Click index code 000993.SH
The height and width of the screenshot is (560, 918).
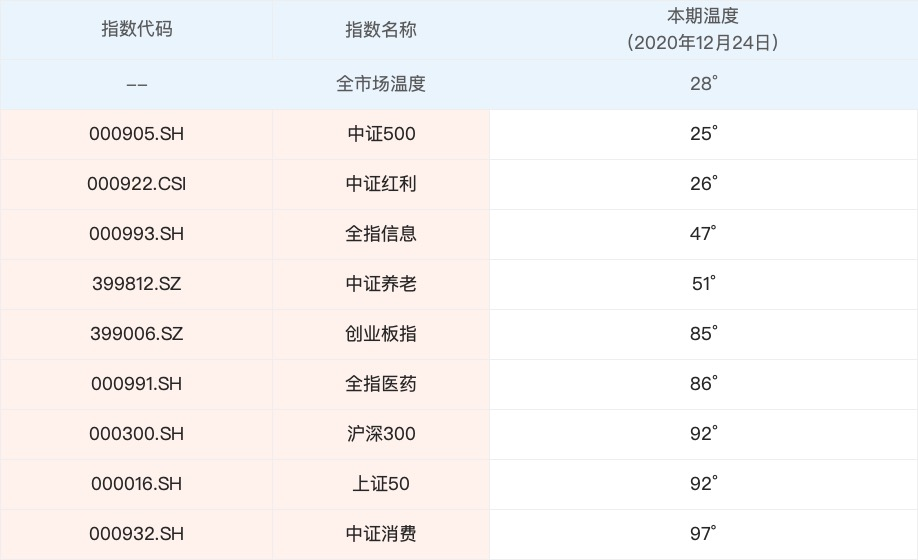coord(137,234)
